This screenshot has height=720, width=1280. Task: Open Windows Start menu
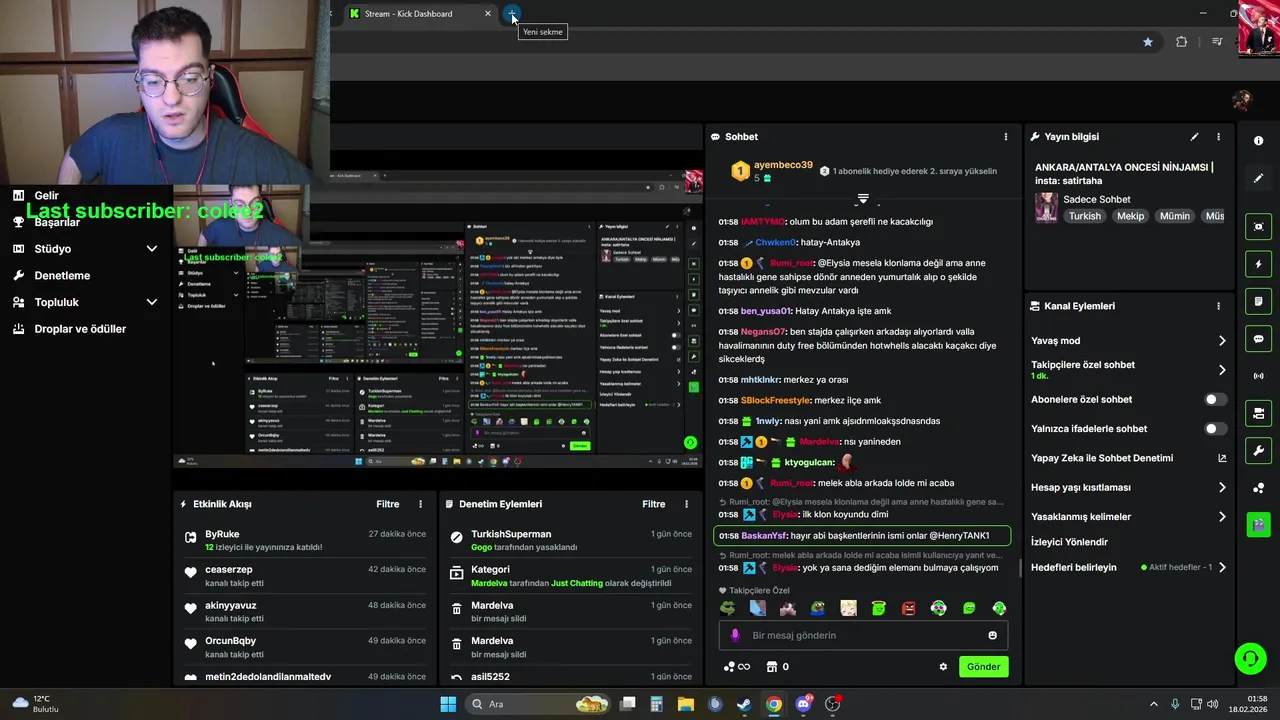click(448, 704)
